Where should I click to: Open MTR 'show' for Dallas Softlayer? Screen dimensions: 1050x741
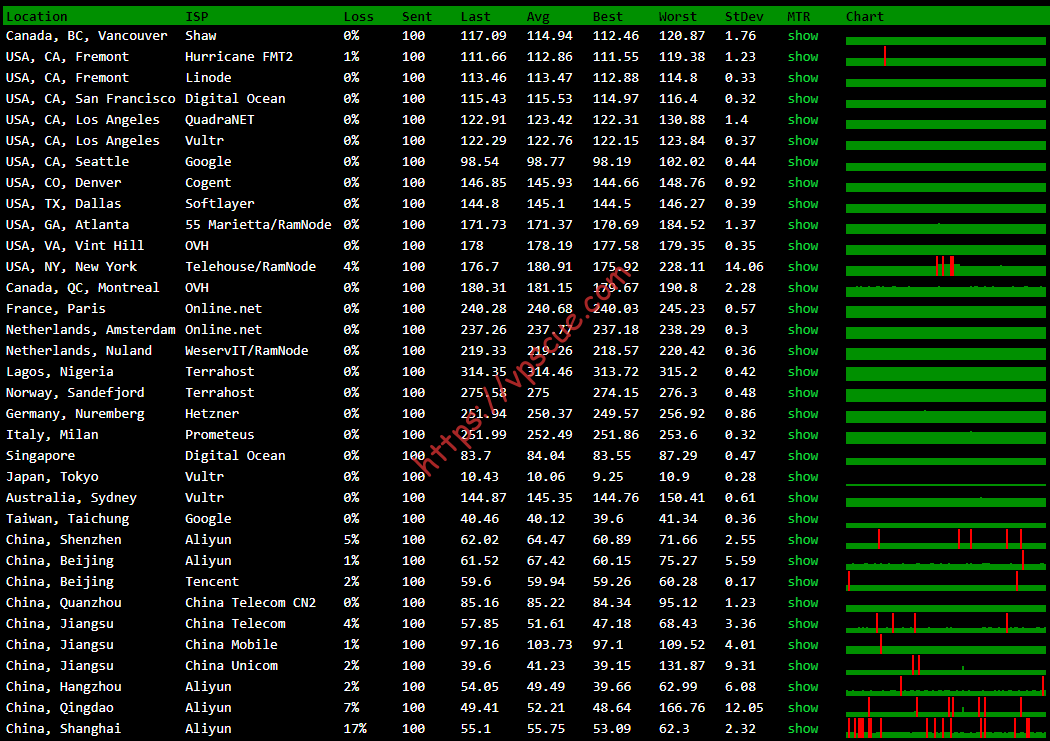pos(803,203)
